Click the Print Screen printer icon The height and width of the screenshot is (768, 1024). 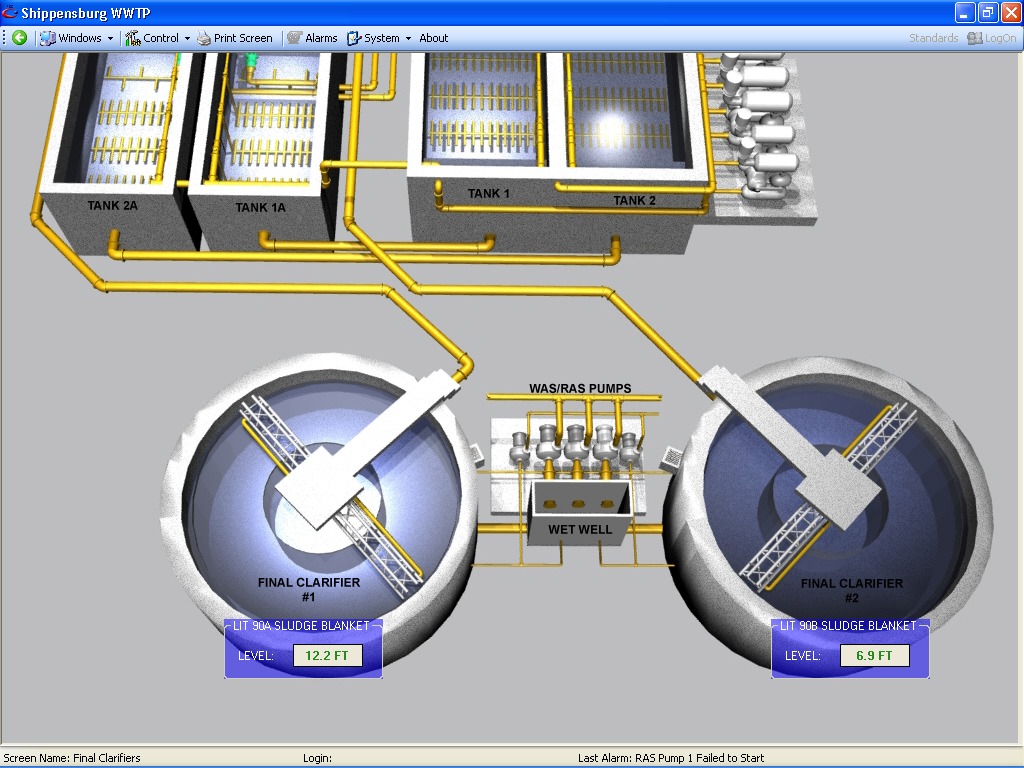204,38
